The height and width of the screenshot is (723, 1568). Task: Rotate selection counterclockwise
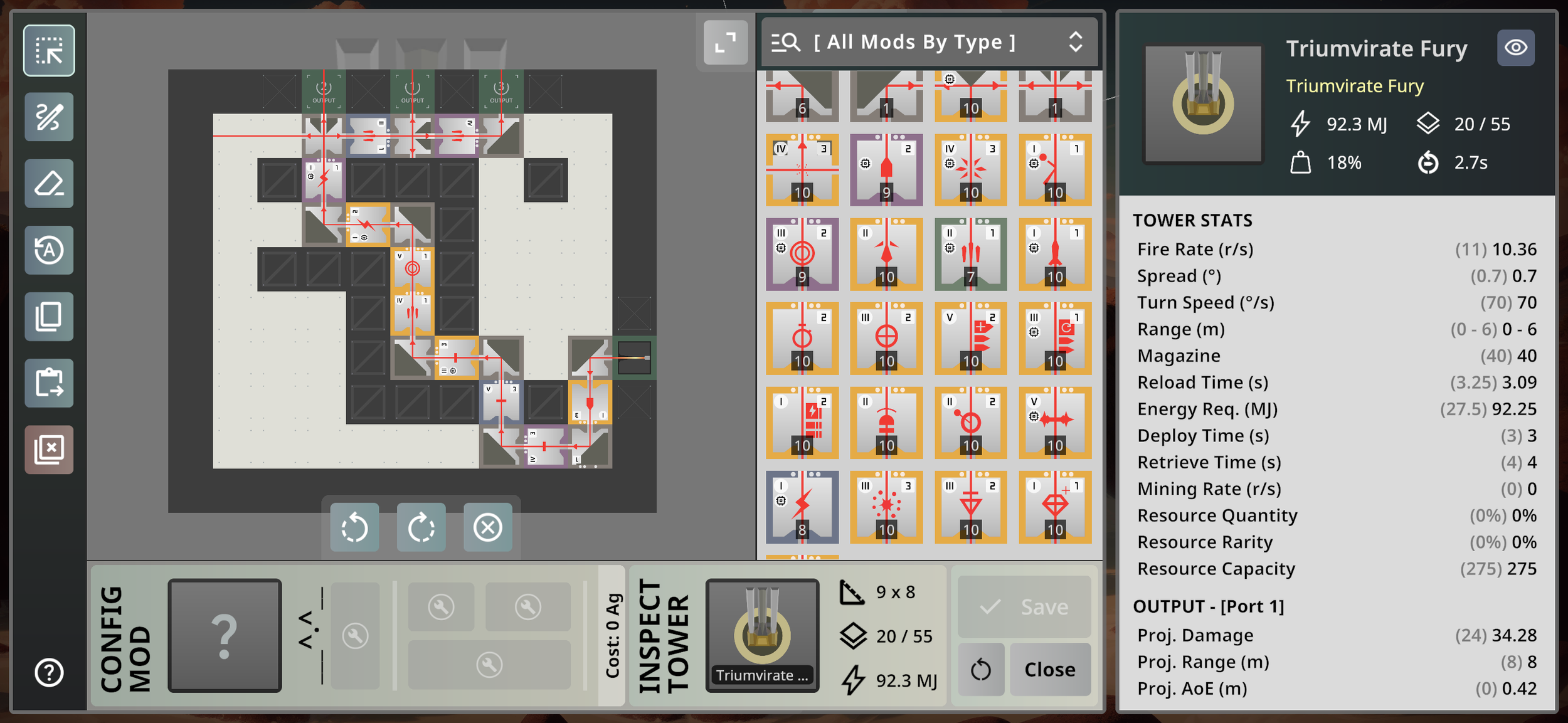click(355, 527)
